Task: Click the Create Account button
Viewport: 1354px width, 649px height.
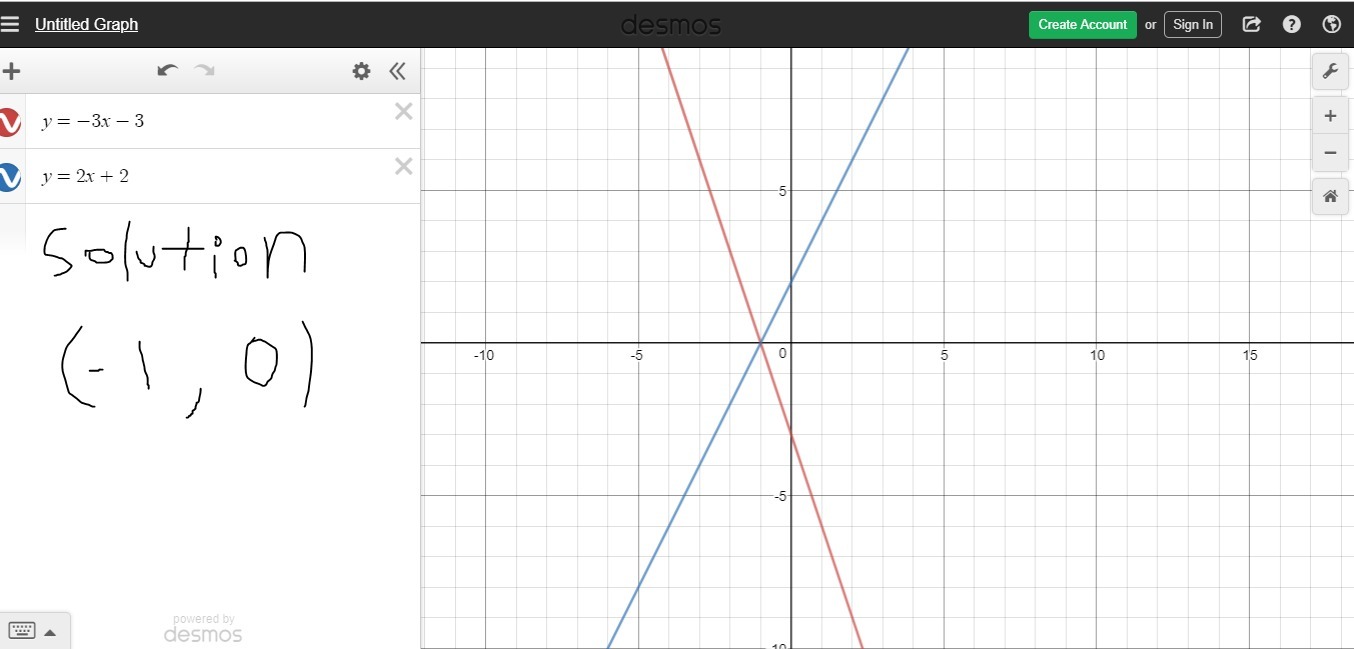Action: click(1083, 25)
